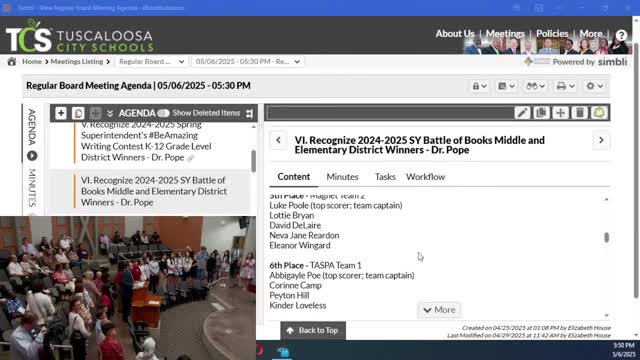Click the Back to Top button
The image size is (640, 360).
313,331
